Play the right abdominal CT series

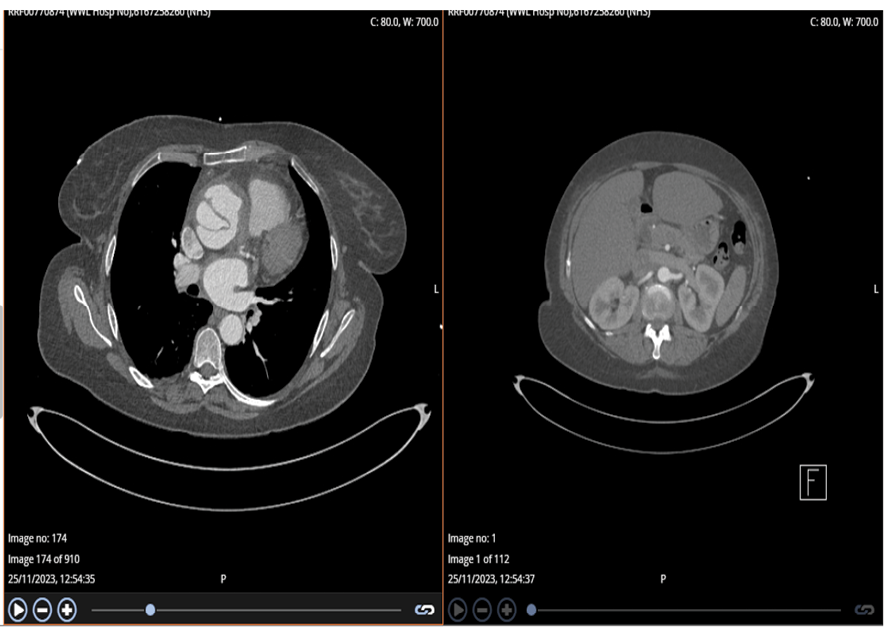[458, 609]
